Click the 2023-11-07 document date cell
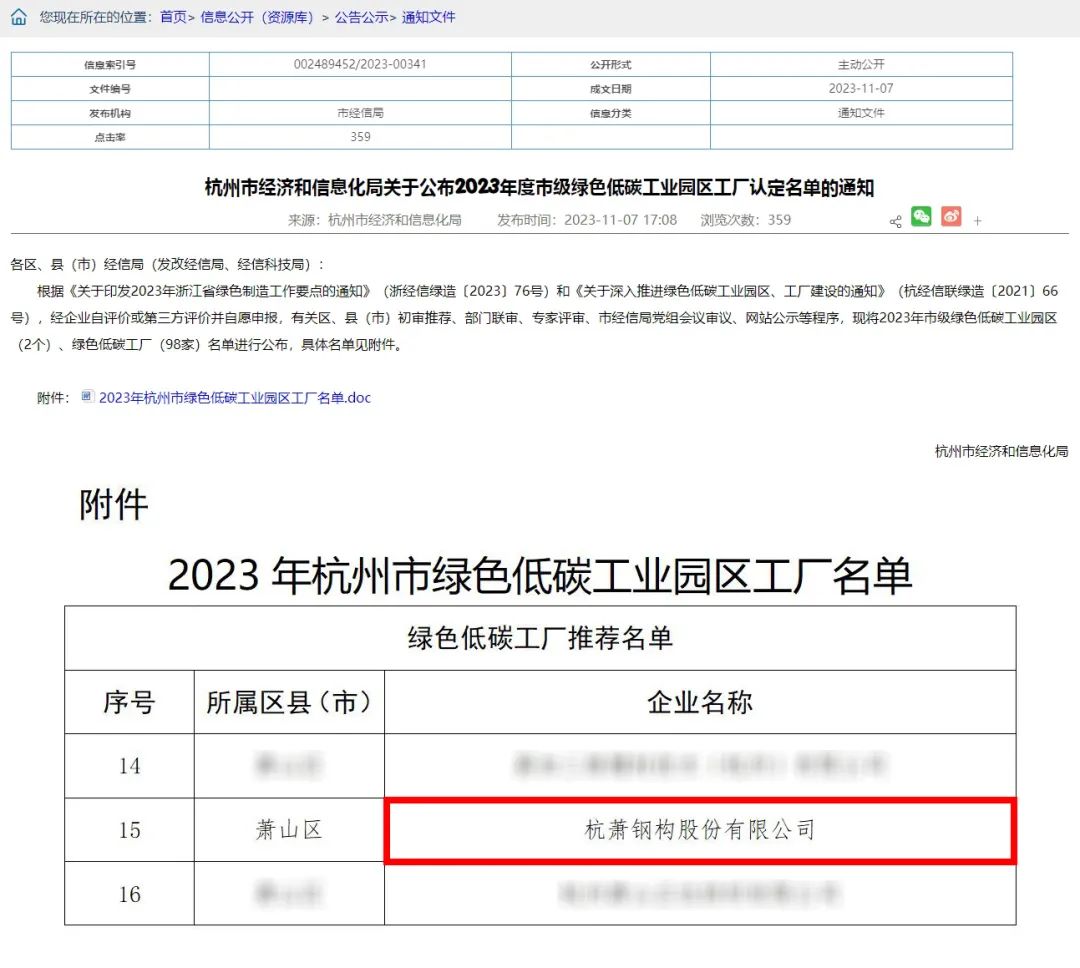Image resolution: width=1080 pixels, height=968 pixels. pos(861,88)
